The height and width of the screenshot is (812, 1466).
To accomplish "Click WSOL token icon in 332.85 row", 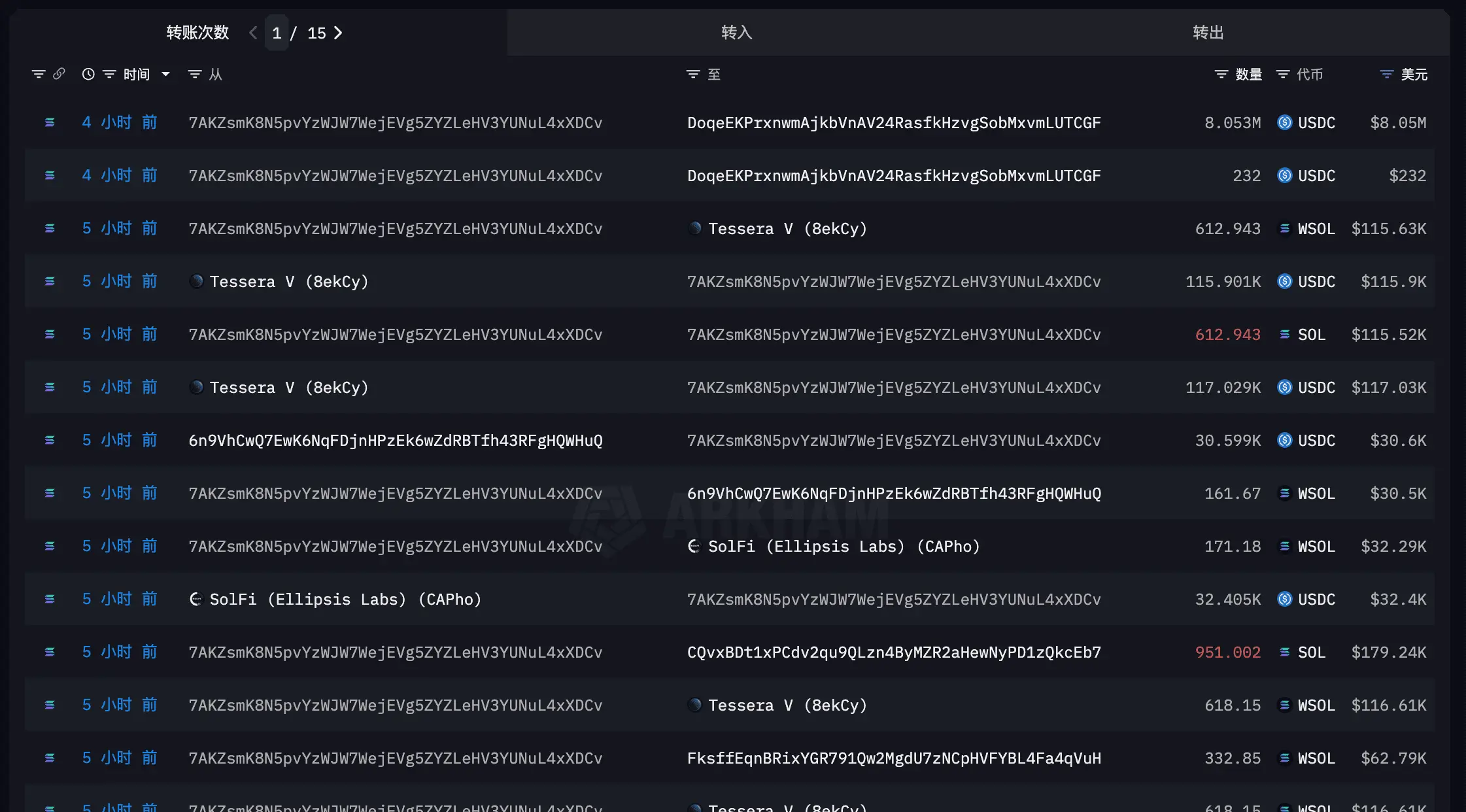I will pos(1284,758).
